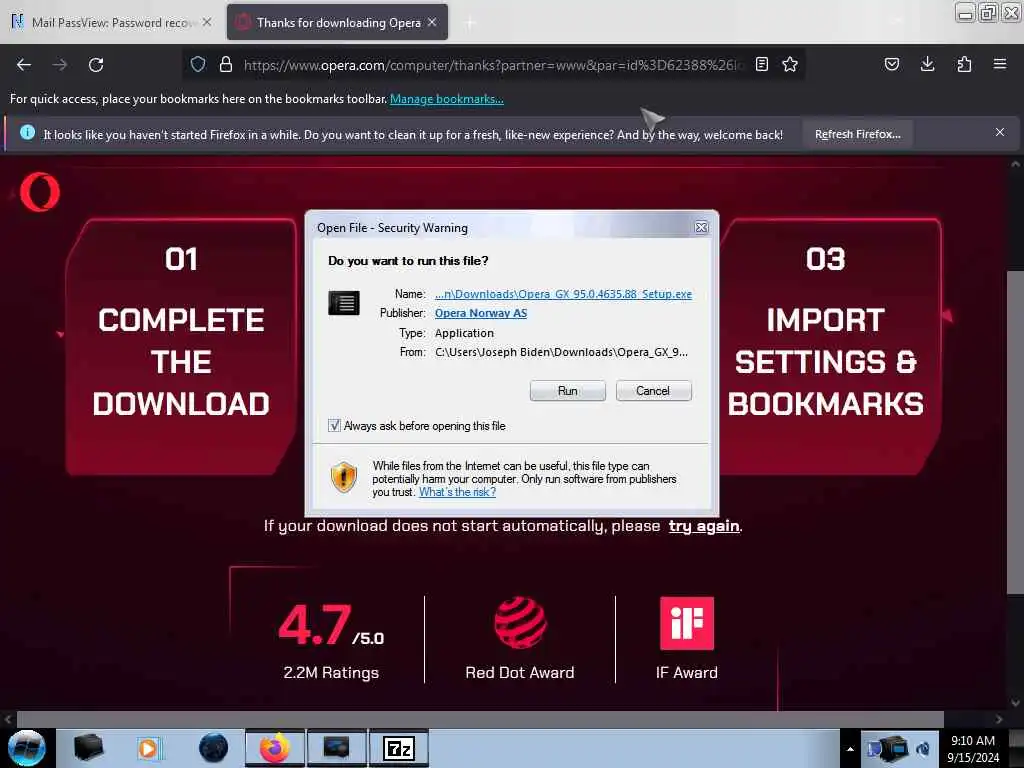The height and width of the screenshot is (768, 1024).
Task: Click the iF Award logo
Action: click(687, 623)
